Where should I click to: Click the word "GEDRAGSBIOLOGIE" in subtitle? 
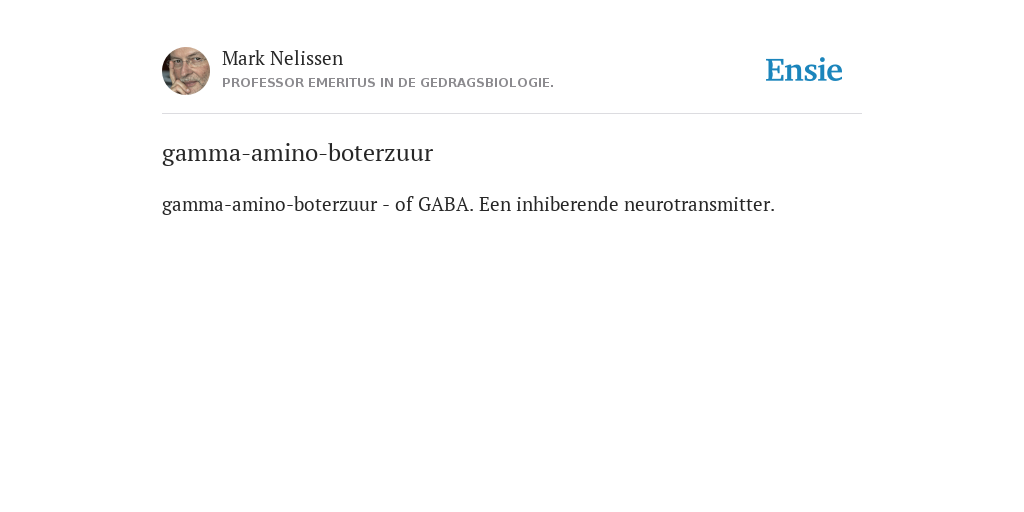(485, 83)
